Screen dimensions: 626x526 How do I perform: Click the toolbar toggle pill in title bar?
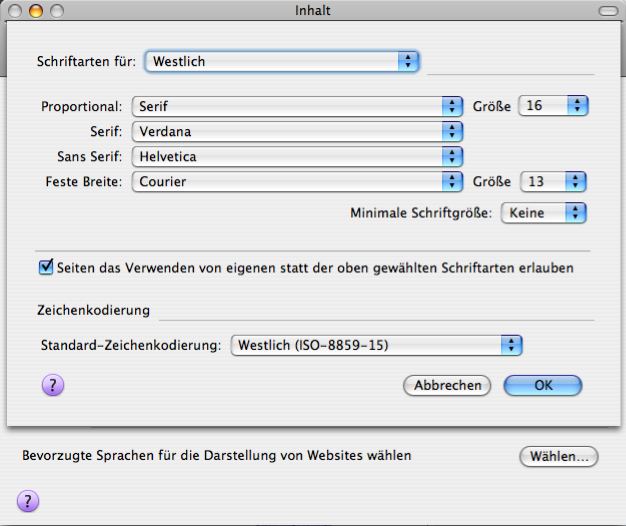(608, 11)
